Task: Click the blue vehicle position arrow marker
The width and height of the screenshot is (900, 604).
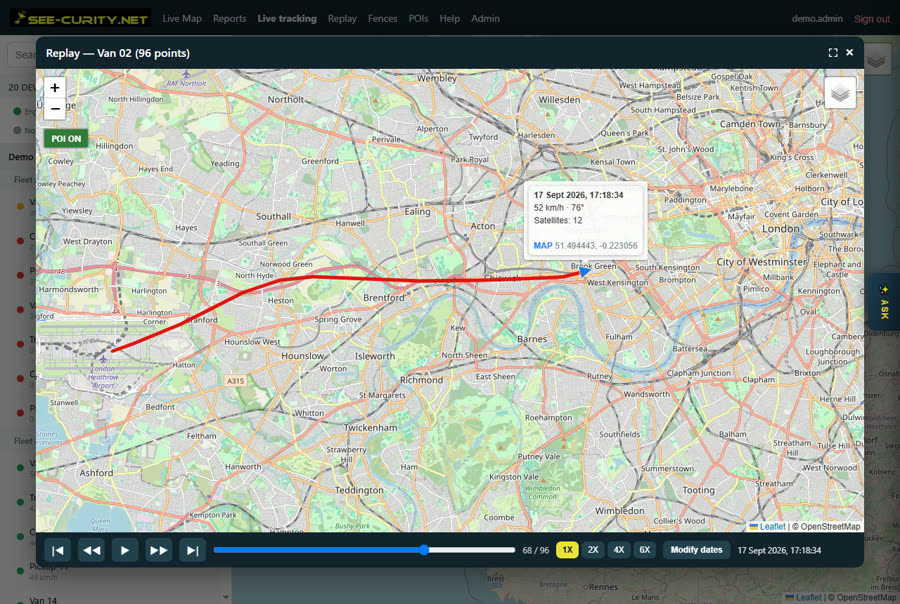Action: coord(584,271)
